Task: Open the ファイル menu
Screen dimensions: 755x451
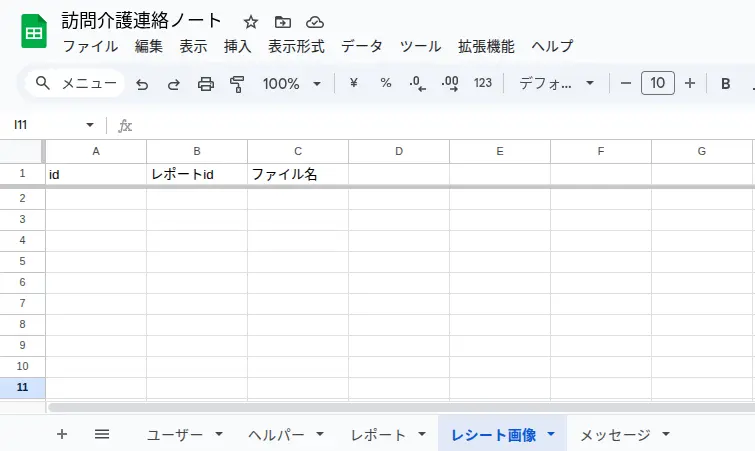Action: tap(91, 46)
